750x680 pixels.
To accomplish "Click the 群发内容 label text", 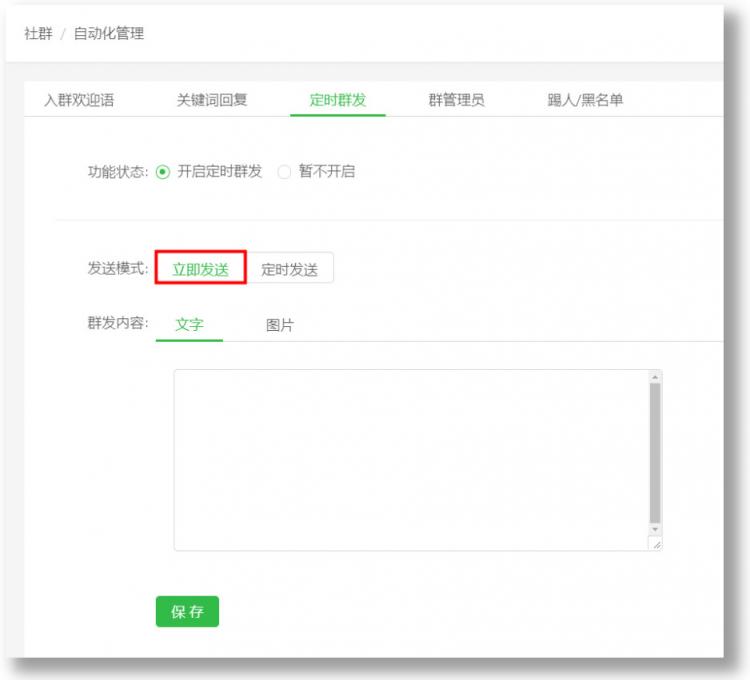I will coord(118,323).
